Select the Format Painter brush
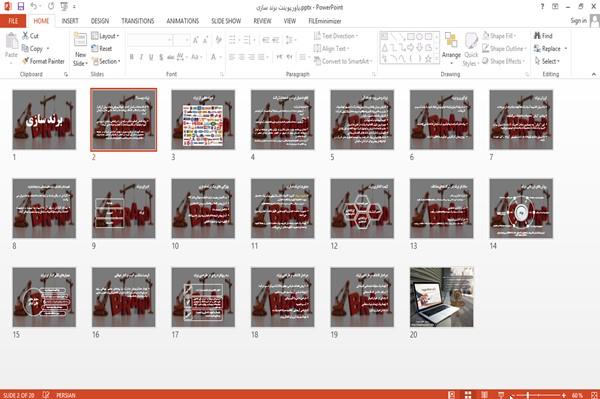Image resolution: width=600 pixels, height=399 pixels. tap(25, 61)
